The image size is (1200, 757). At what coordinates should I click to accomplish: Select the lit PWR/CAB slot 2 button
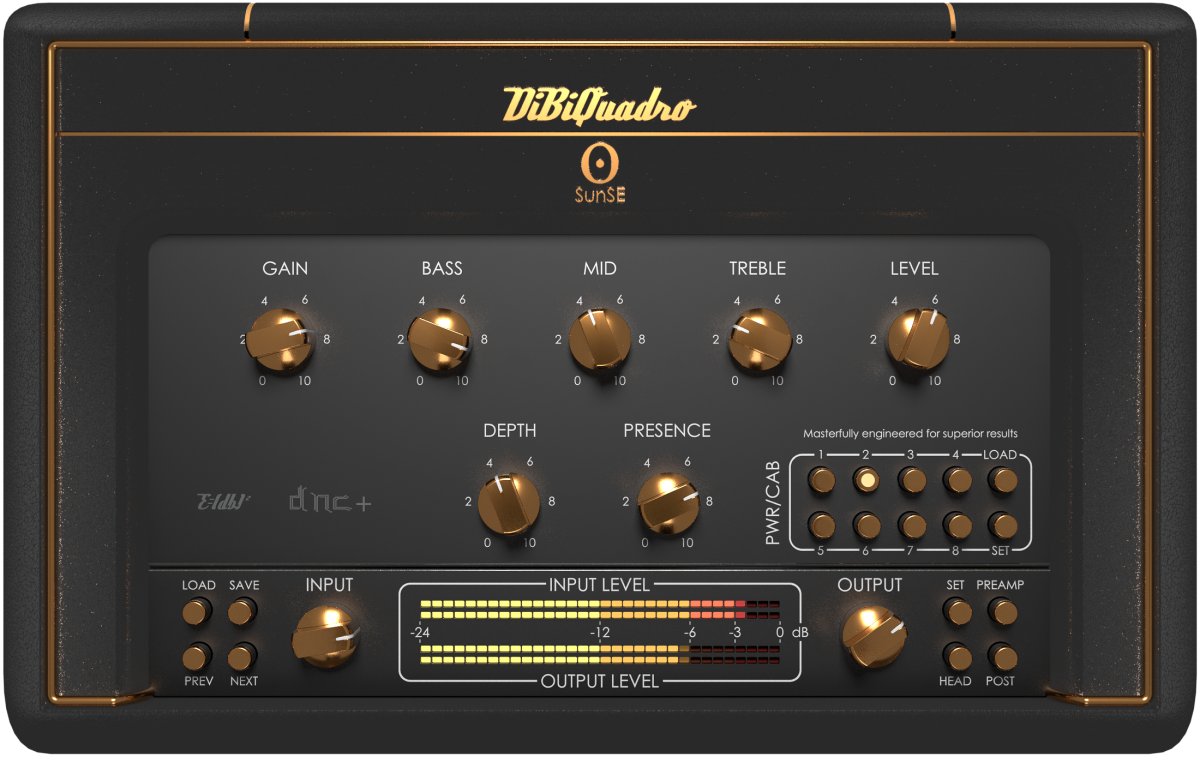point(866,481)
